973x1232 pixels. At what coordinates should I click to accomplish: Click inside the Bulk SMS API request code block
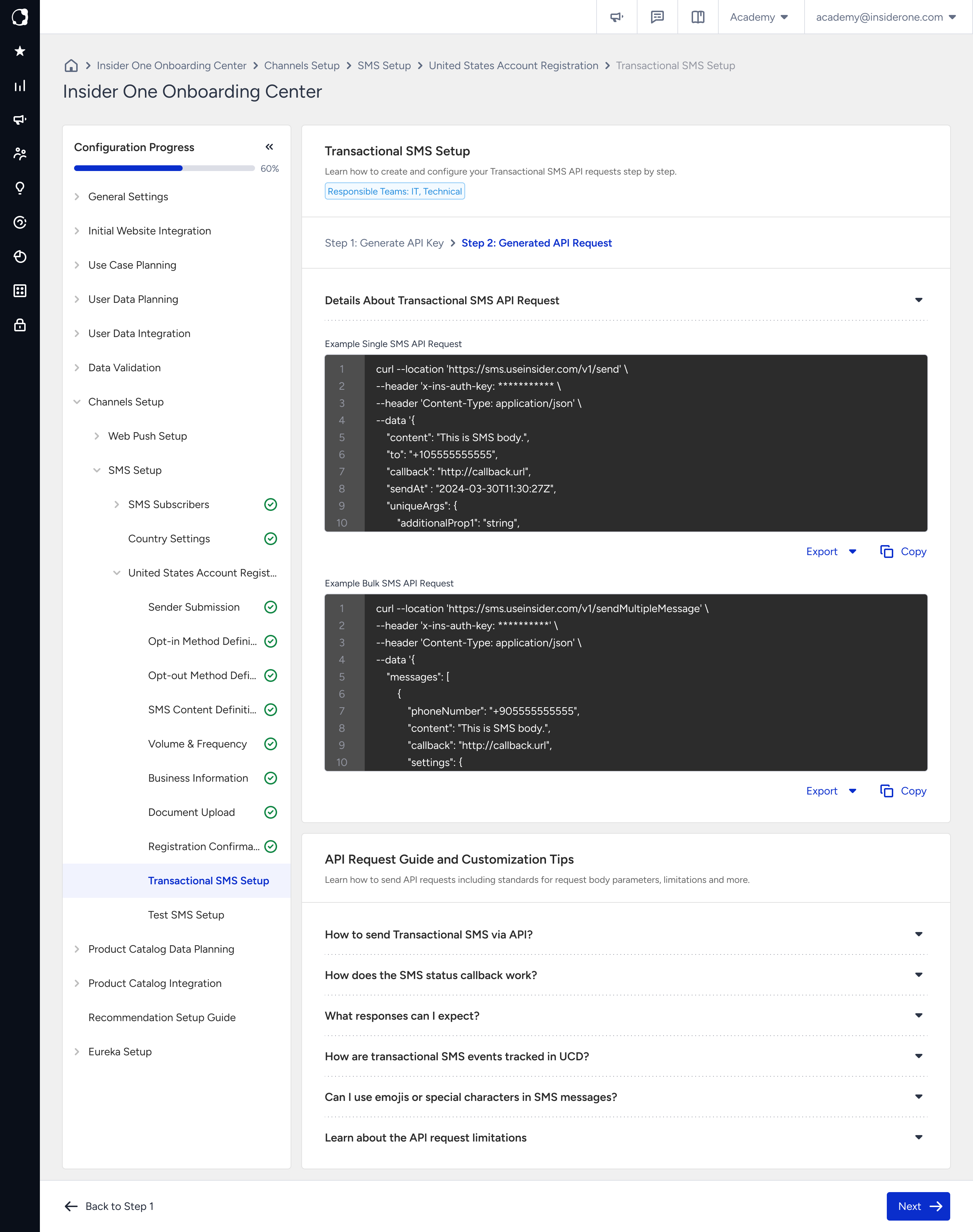click(625, 683)
